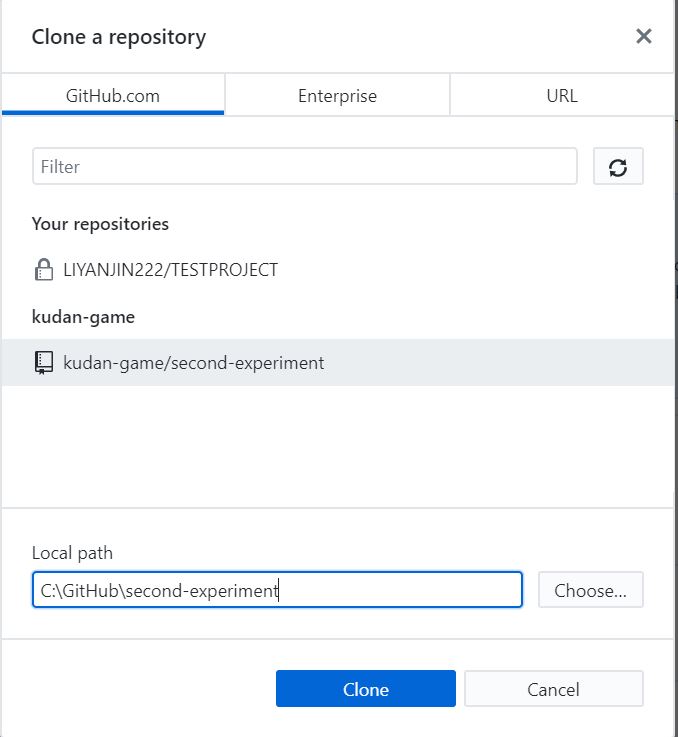Screen dimensions: 678x737
Task: Open folder picker with Choose… button
Action: [x=591, y=590]
